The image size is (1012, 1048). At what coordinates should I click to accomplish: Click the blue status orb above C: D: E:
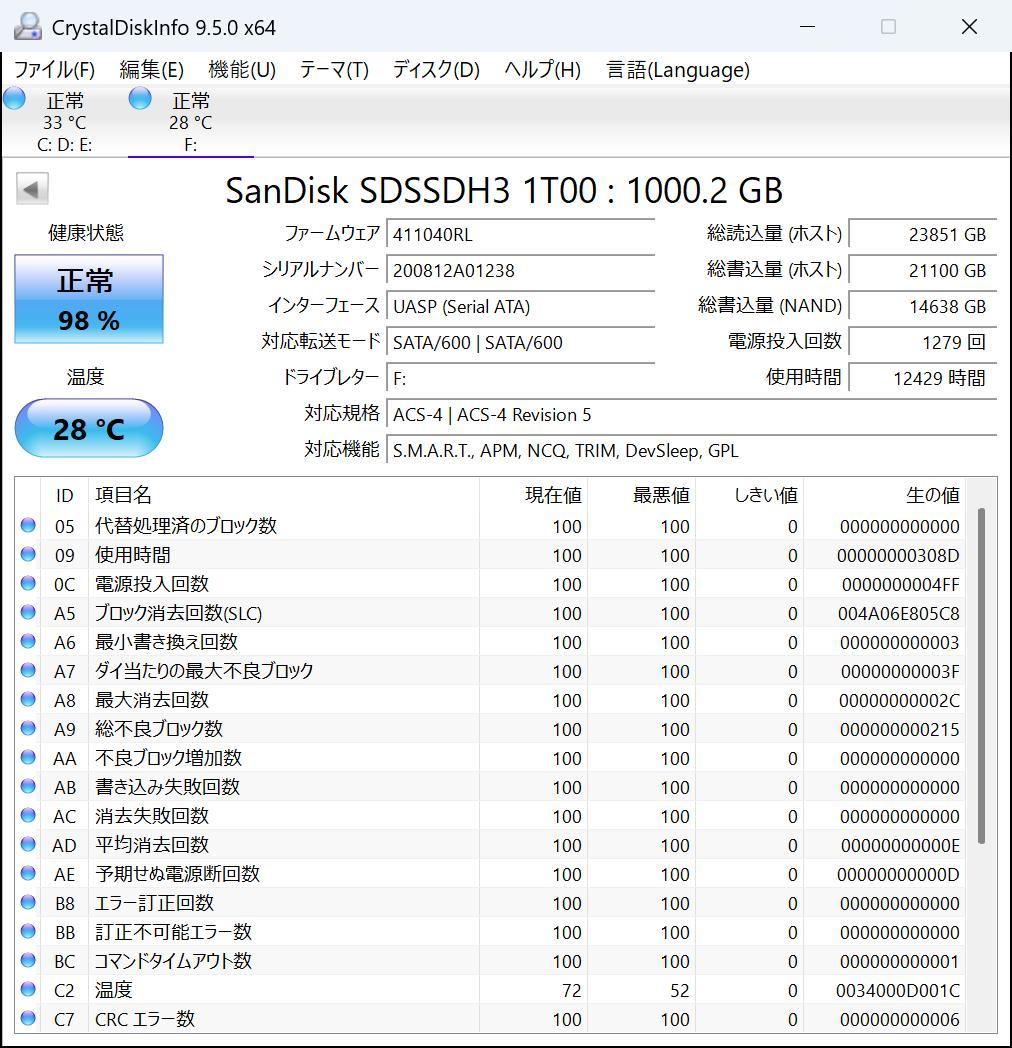(14, 98)
